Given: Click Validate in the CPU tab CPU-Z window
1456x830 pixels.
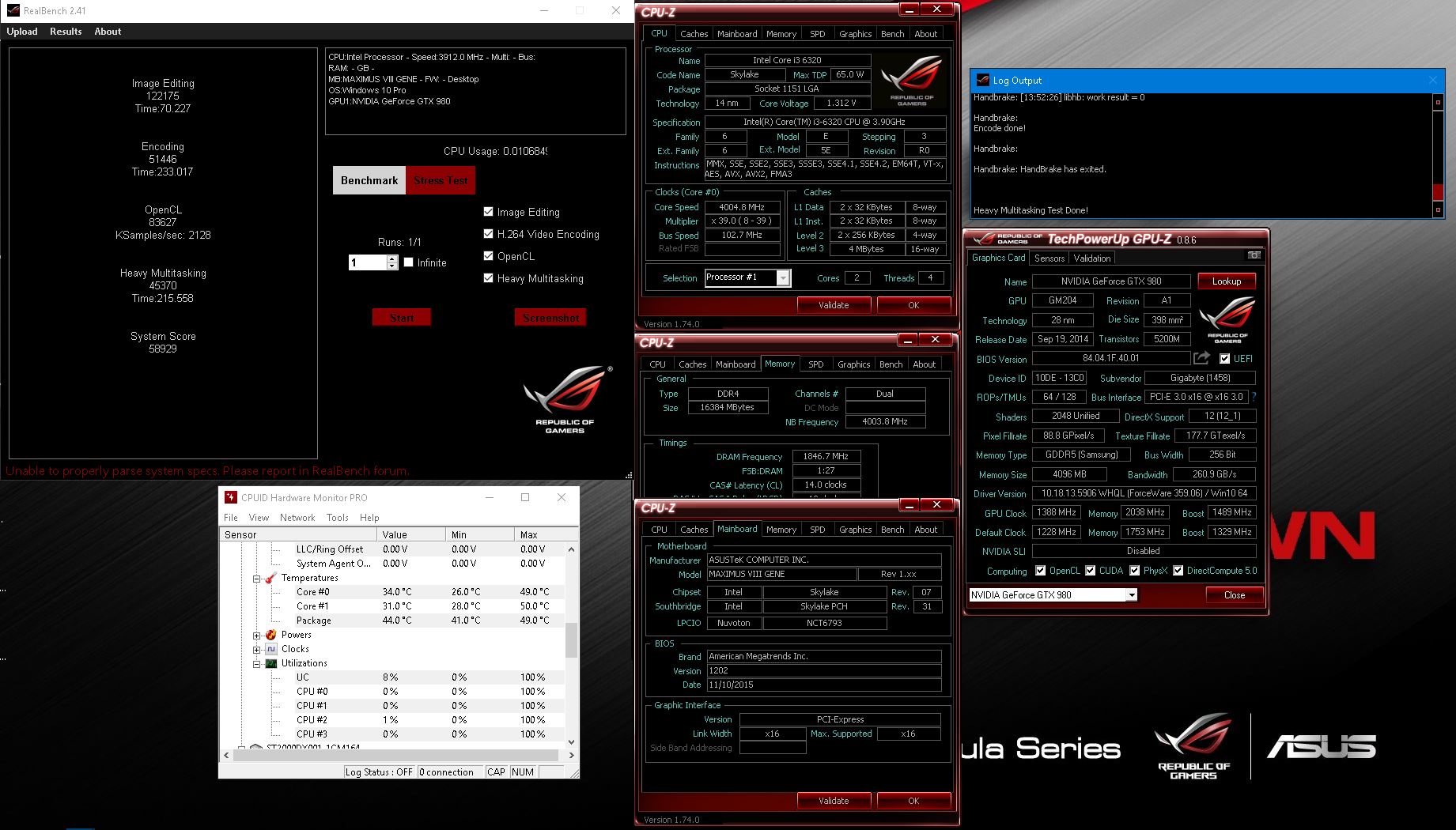Looking at the screenshot, I should (x=834, y=305).
